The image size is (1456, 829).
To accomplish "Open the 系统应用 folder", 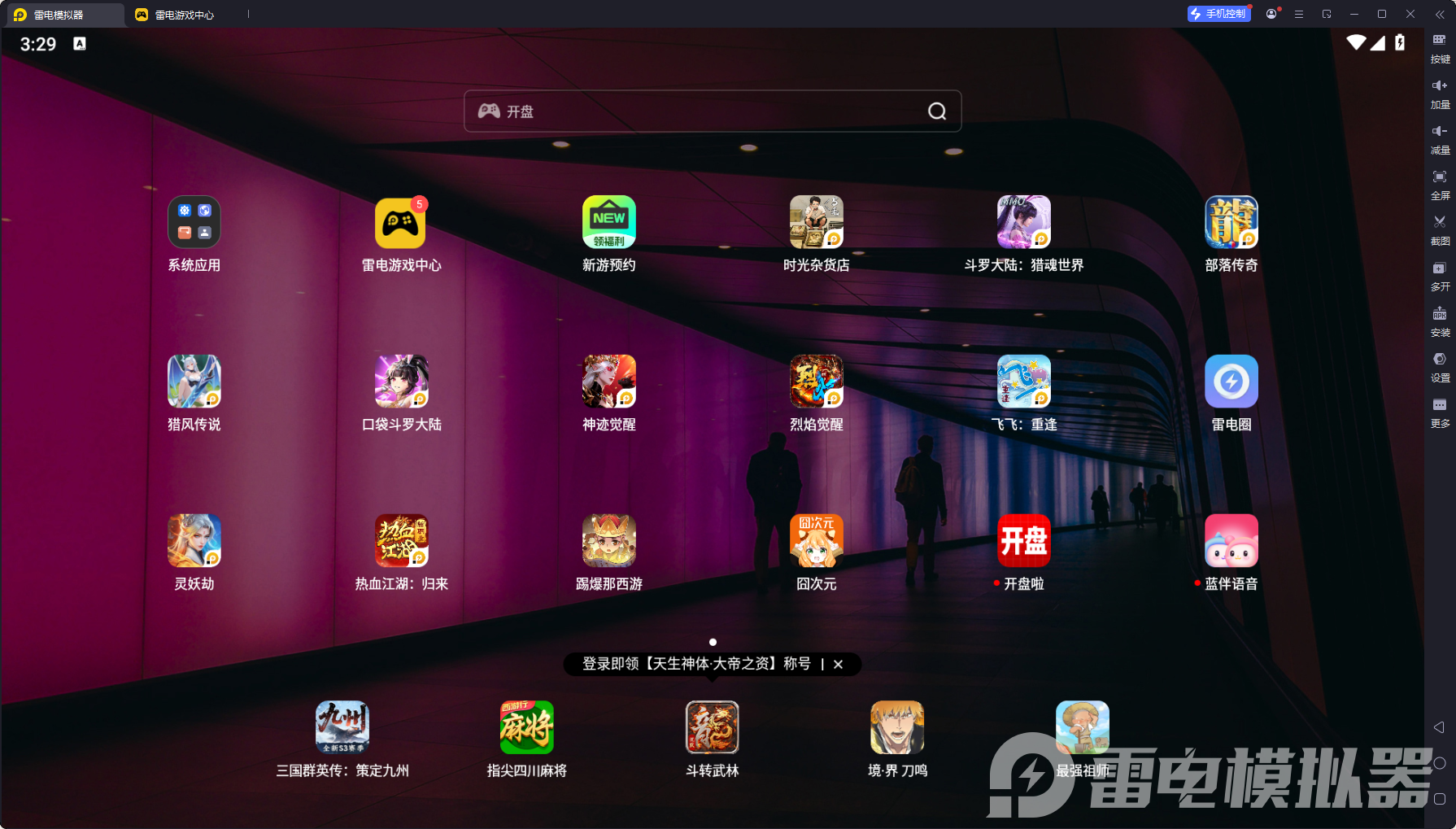I will (x=194, y=222).
